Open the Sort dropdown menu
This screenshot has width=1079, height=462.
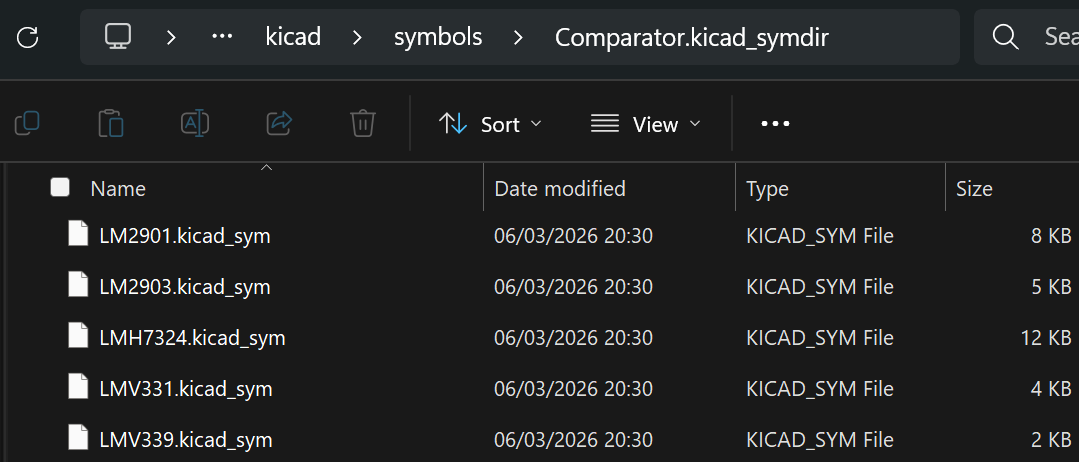(x=490, y=124)
